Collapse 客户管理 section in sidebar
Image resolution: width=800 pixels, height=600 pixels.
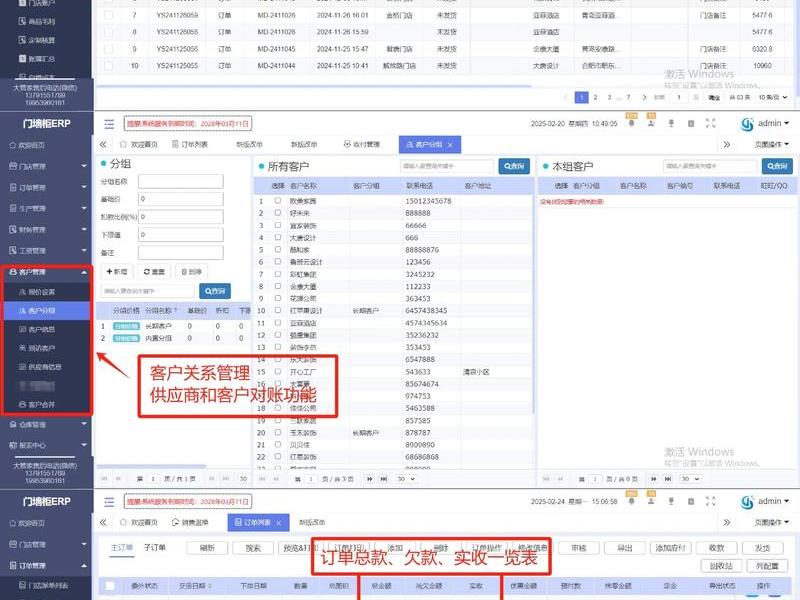(46, 272)
